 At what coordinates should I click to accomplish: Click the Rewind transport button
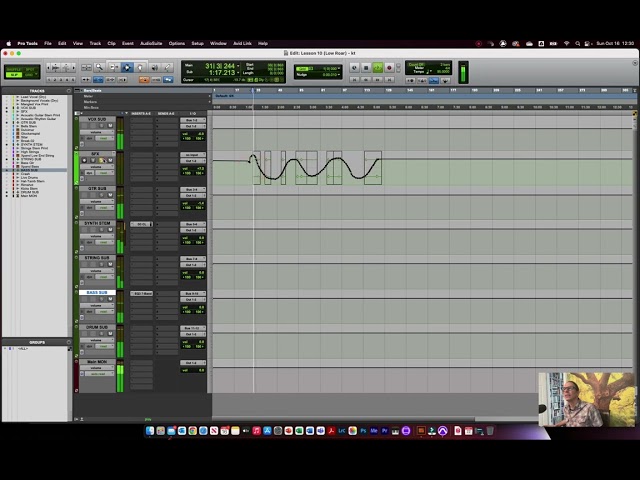coord(366,80)
